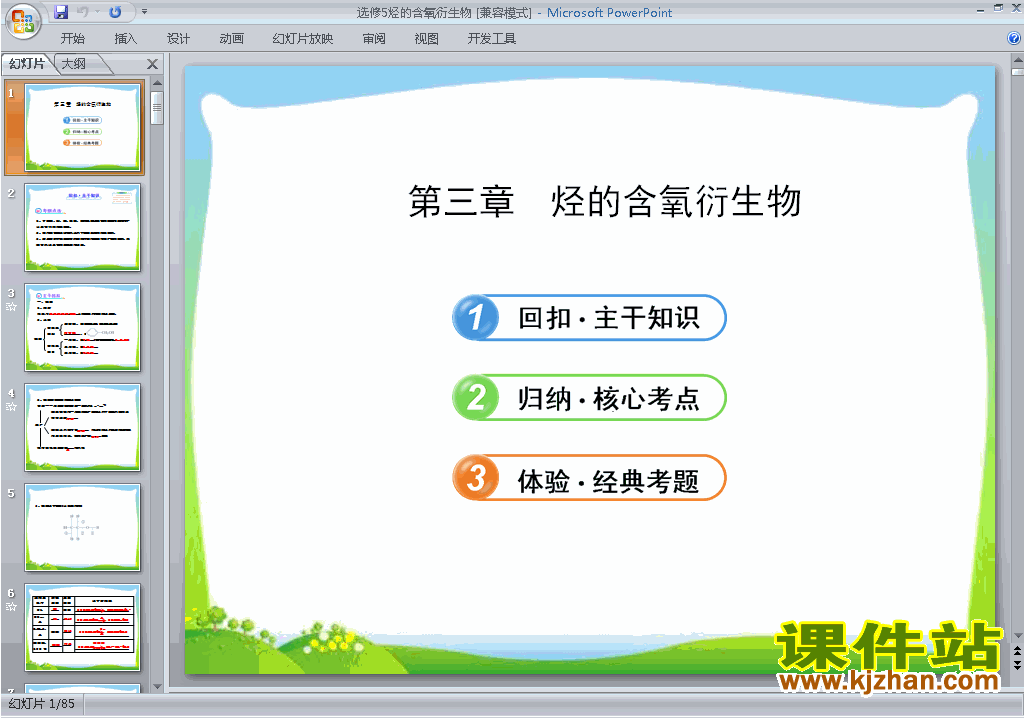1024x718 pixels.
Task: Click the thumbnail pane scroll down arrow
Action: click(157, 687)
